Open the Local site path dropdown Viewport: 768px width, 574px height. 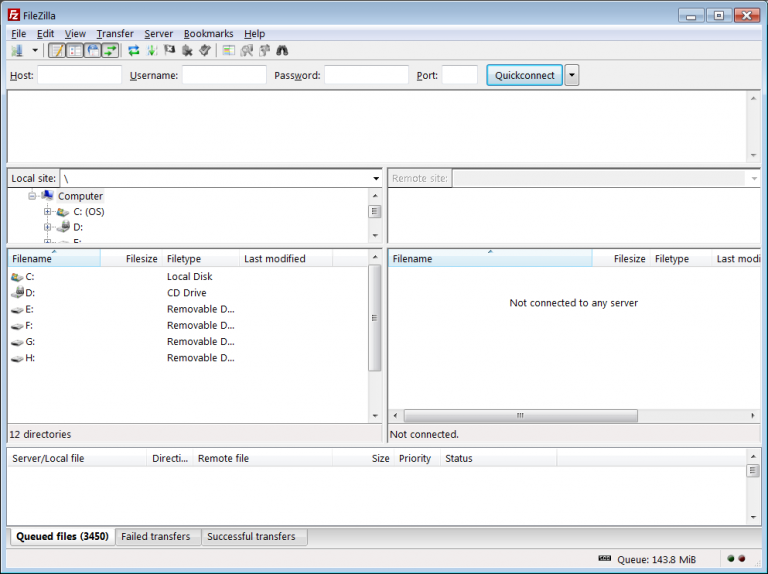click(376, 178)
